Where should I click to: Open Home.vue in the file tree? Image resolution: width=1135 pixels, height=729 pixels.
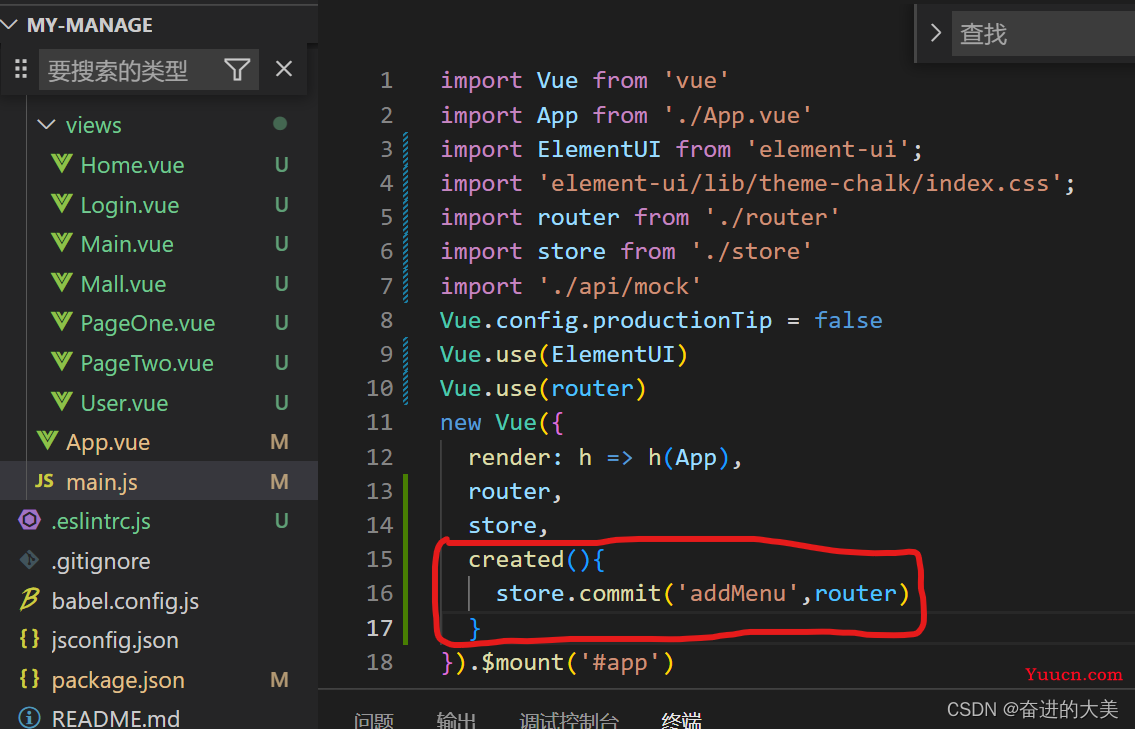point(132,166)
